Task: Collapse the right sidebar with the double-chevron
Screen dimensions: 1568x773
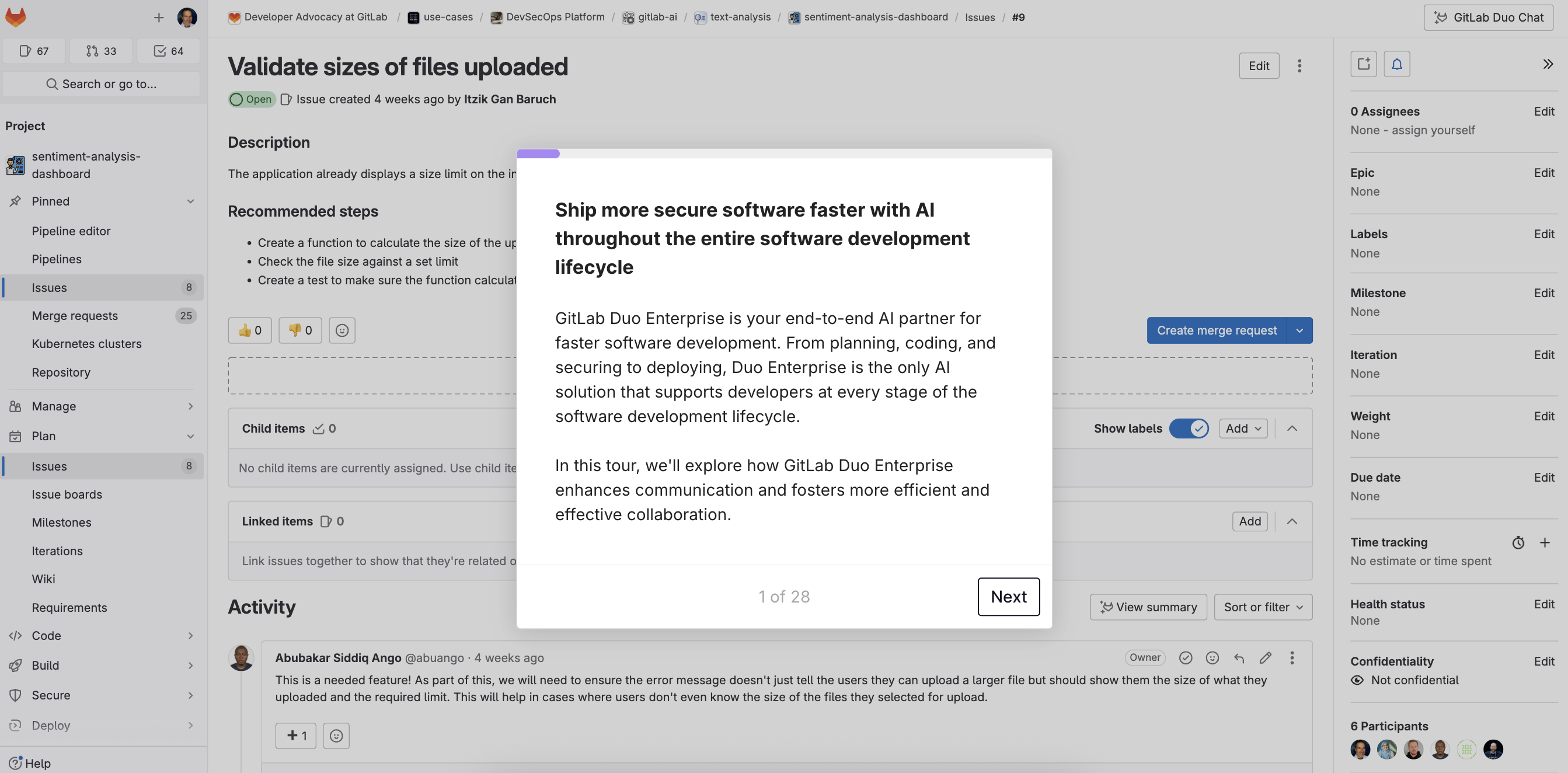Action: [1548, 64]
